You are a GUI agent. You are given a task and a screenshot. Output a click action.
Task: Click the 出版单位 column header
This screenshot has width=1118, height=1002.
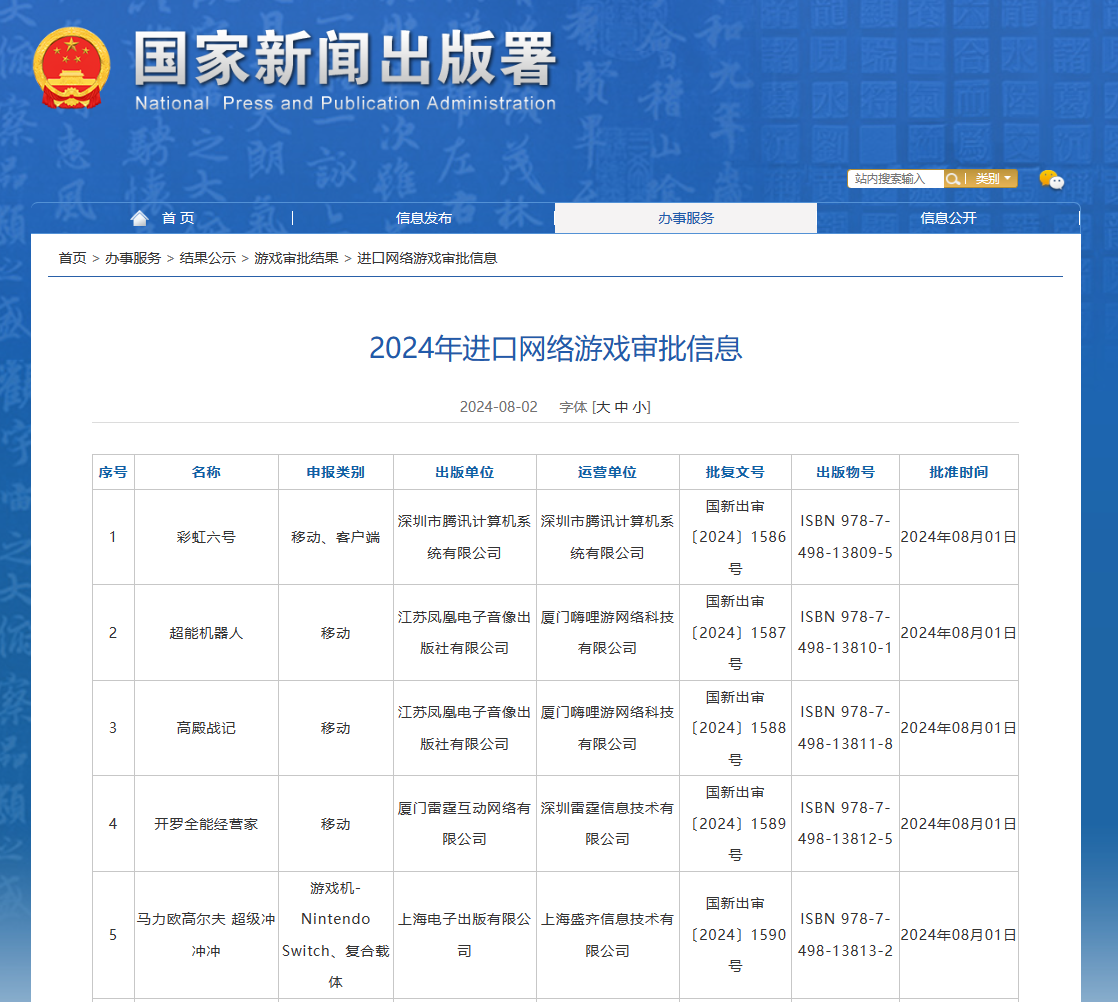point(464,472)
